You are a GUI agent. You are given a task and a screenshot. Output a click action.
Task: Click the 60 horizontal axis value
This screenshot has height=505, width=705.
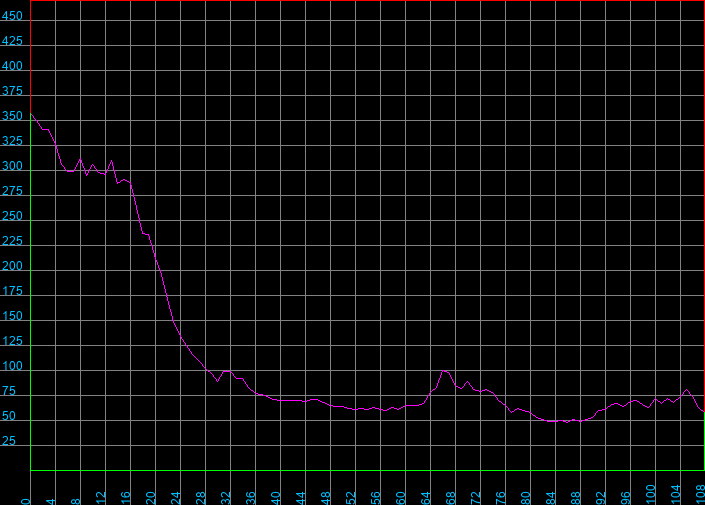tap(401, 498)
